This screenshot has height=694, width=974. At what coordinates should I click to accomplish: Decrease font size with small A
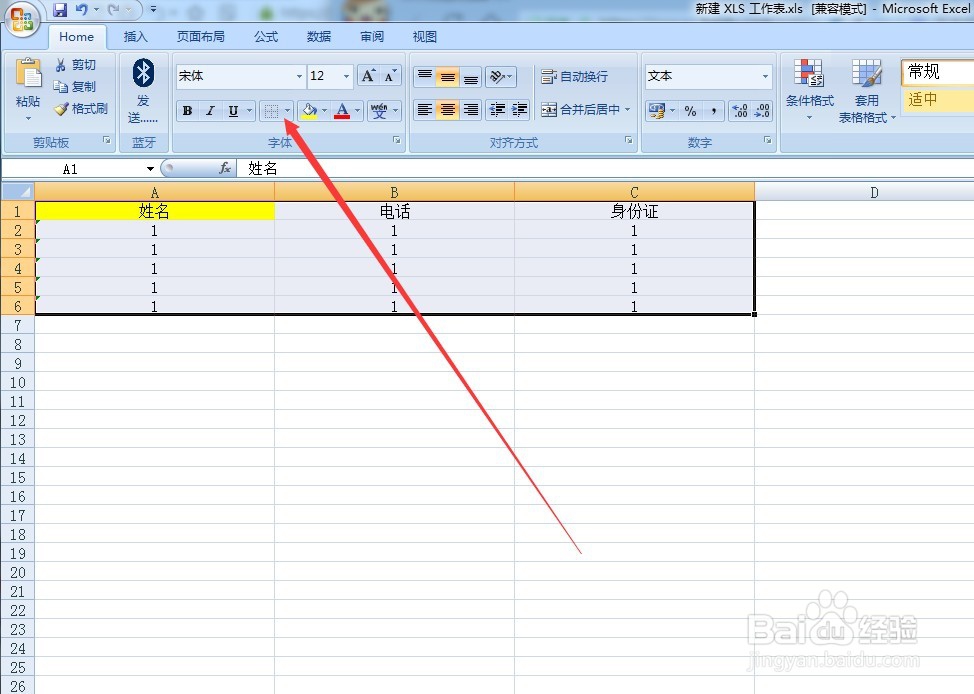[x=390, y=76]
